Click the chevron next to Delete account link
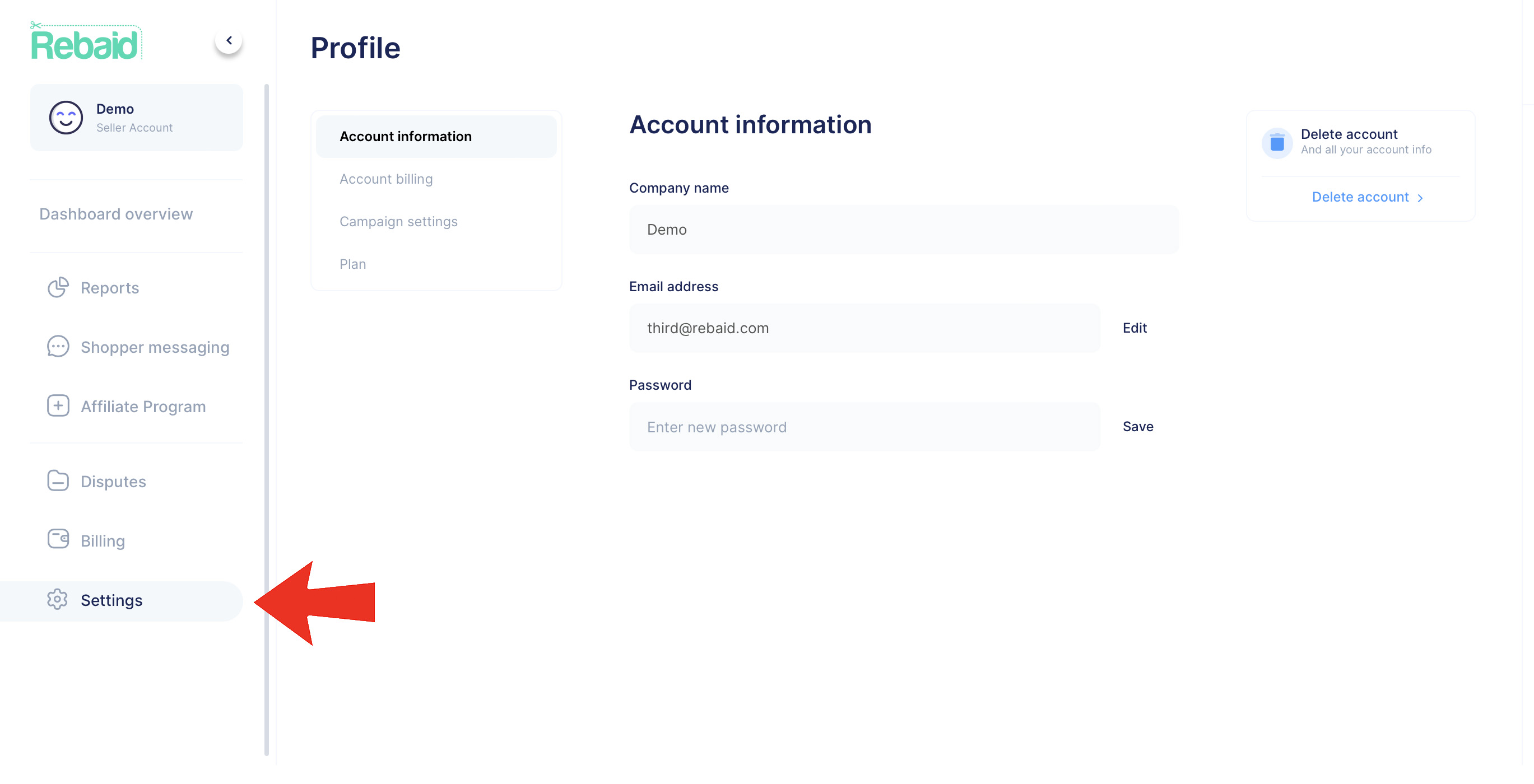The image size is (1534, 784). click(x=1420, y=198)
